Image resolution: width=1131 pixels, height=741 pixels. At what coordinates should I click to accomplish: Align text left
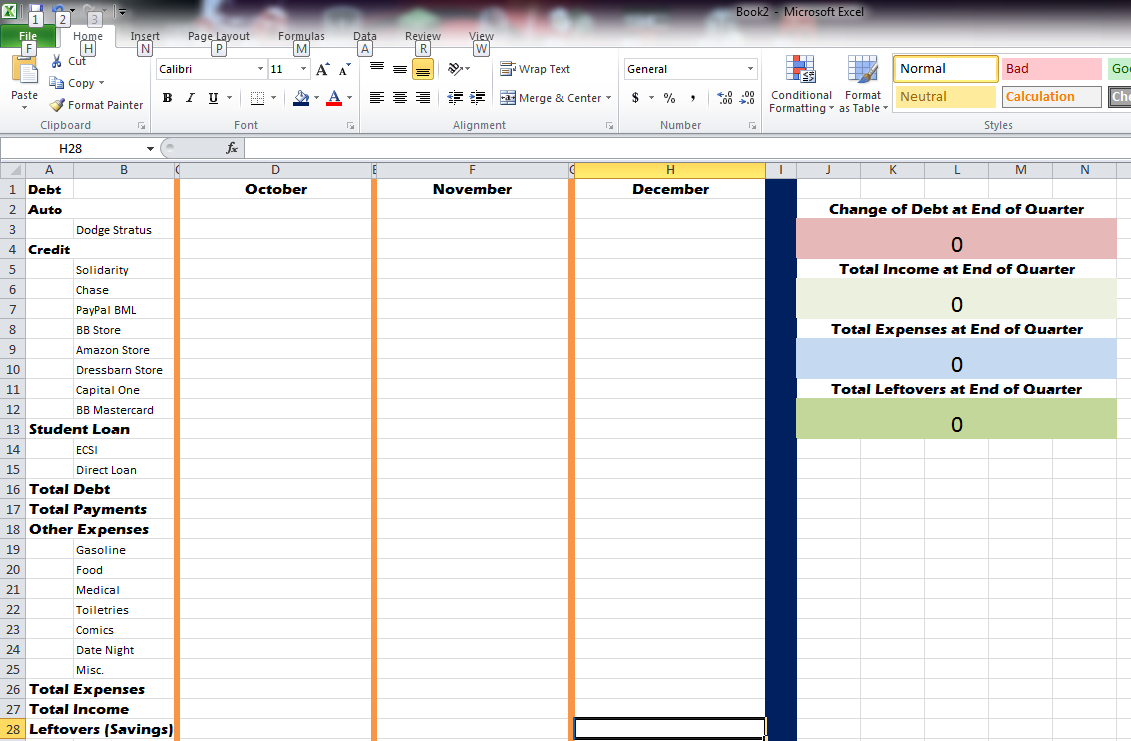click(x=377, y=97)
